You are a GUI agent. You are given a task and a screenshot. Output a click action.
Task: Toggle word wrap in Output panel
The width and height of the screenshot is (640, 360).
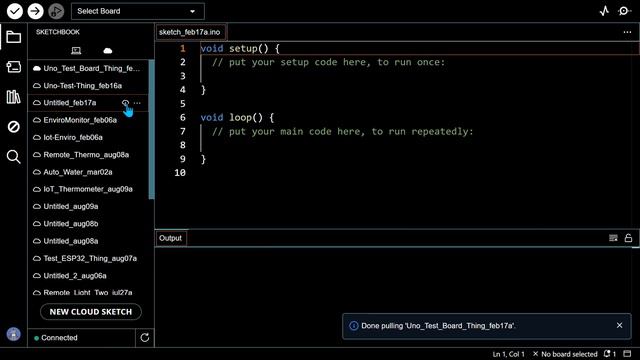coord(613,238)
